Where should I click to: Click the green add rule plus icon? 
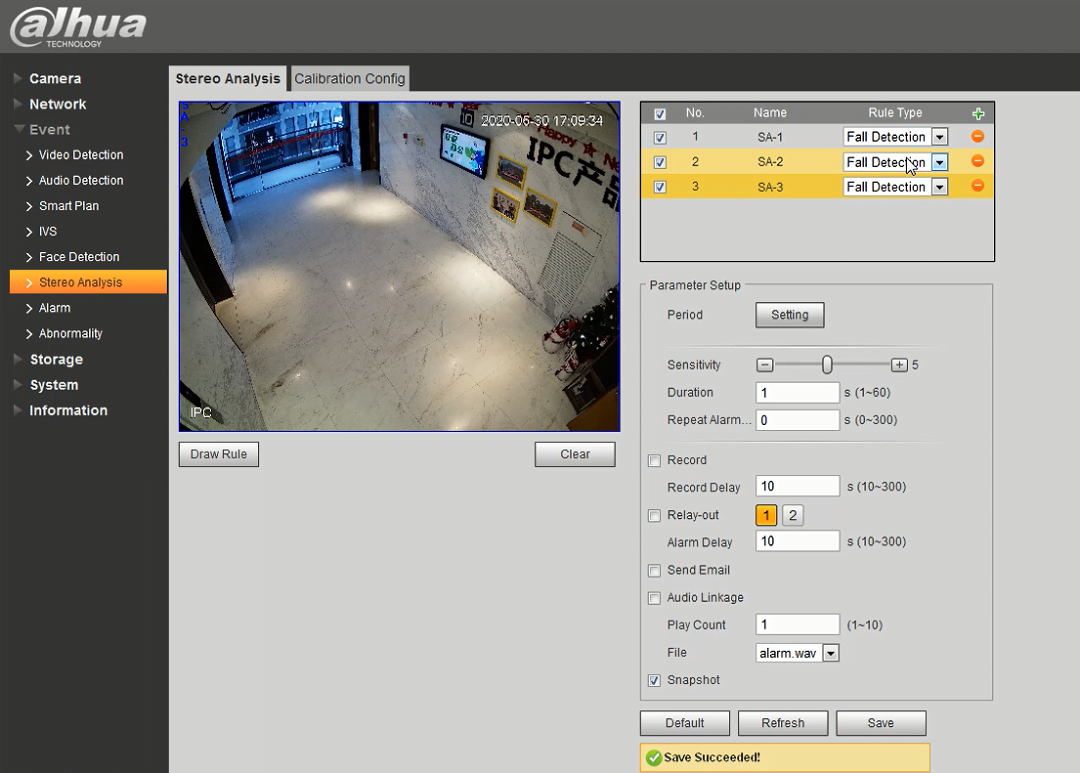(978, 114)
